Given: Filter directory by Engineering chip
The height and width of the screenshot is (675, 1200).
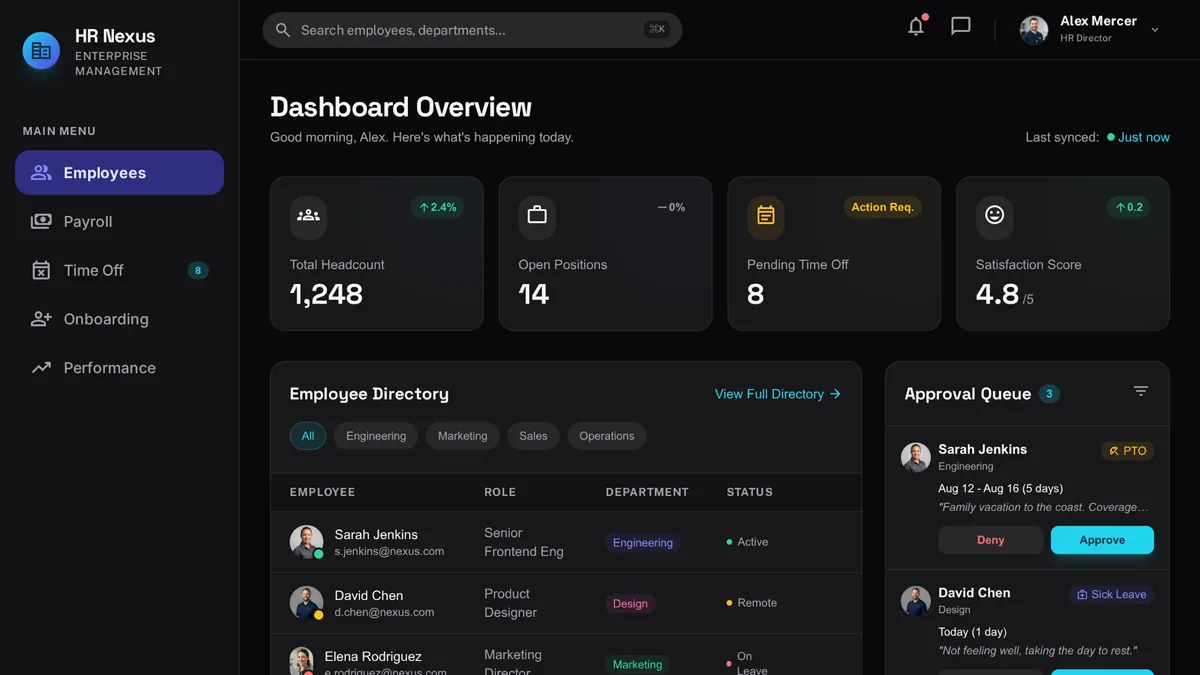Looking at the screenshot, I should point(376,436).
